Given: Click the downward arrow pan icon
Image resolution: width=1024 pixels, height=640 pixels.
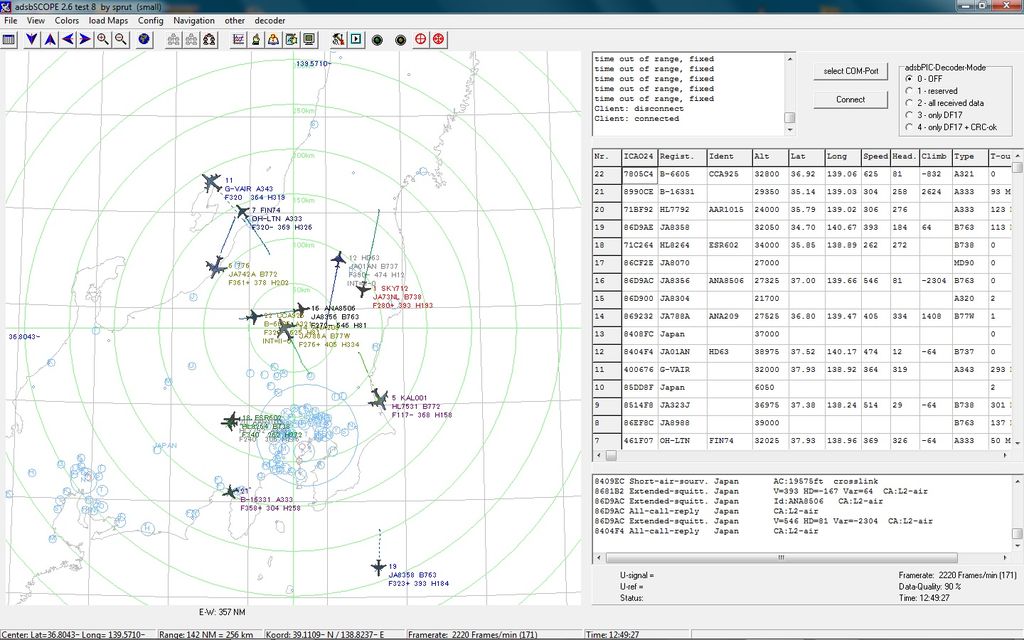Looking at the screenshot, I should coord(30,40).
